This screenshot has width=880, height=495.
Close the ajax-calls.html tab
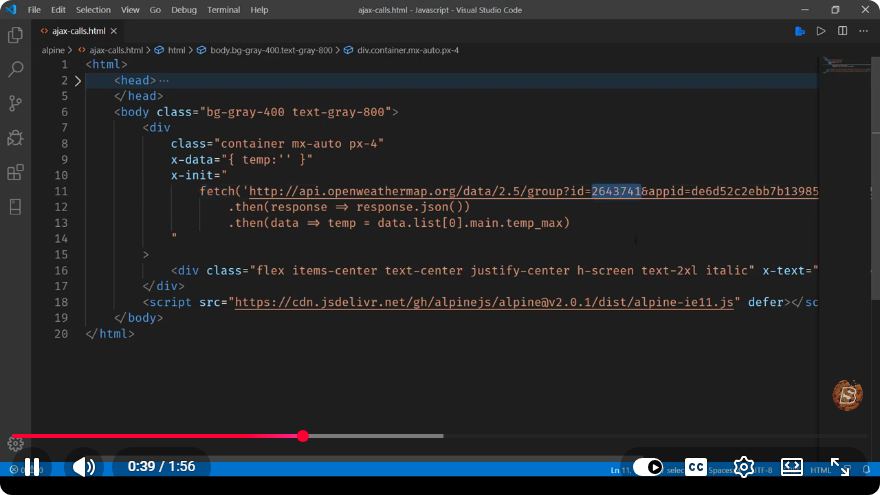(114, 31)
